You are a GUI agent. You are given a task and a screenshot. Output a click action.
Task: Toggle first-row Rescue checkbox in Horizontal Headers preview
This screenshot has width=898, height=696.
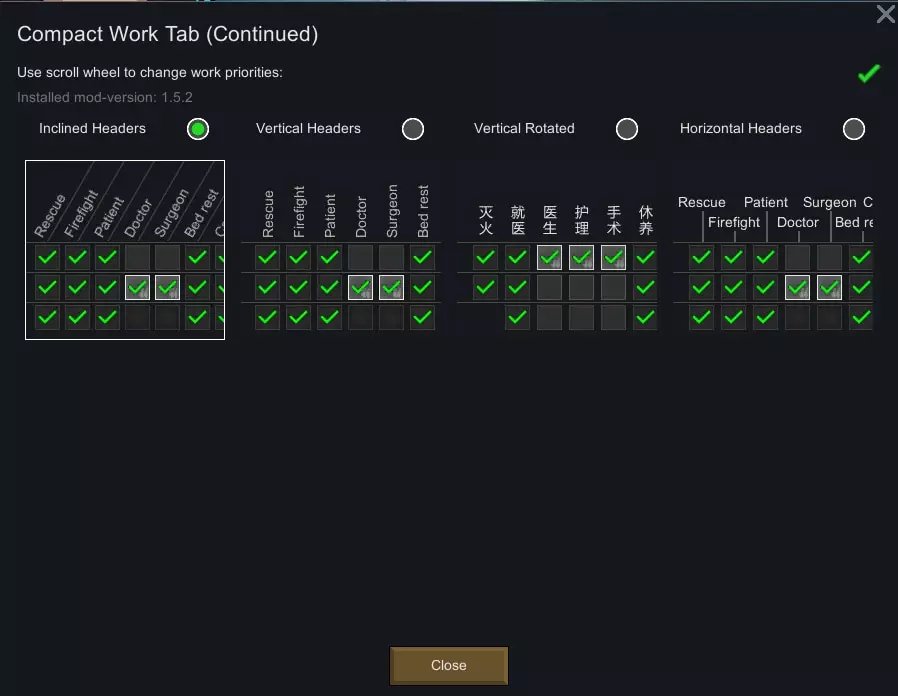[x=701, y=258]
